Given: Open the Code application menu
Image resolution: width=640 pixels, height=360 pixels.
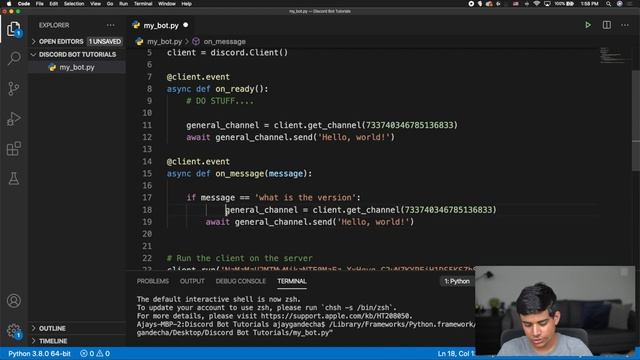Looking at the screenshot, I should click(x=24, y=4).
